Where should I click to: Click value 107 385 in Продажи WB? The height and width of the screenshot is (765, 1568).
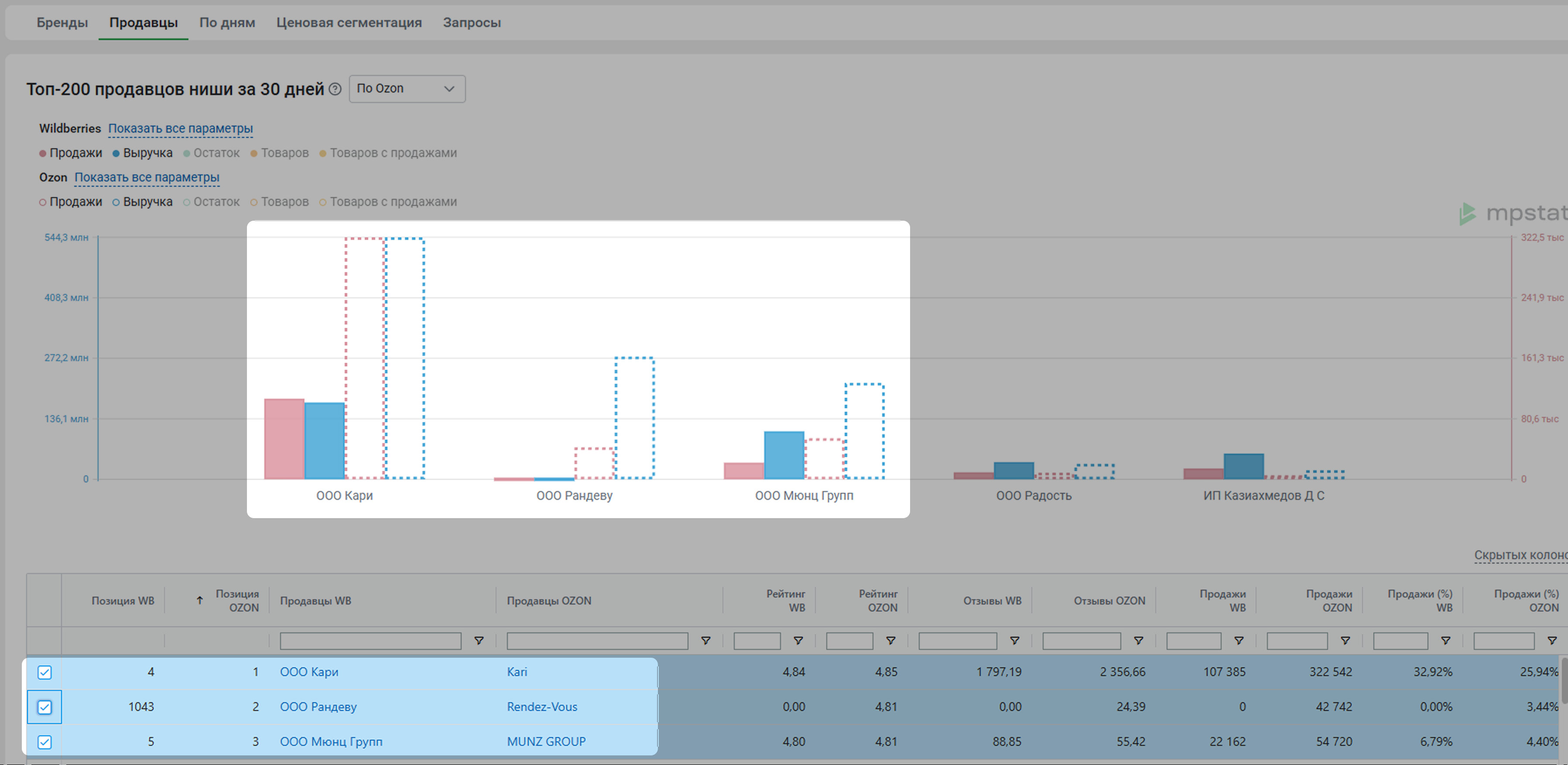1224,672
